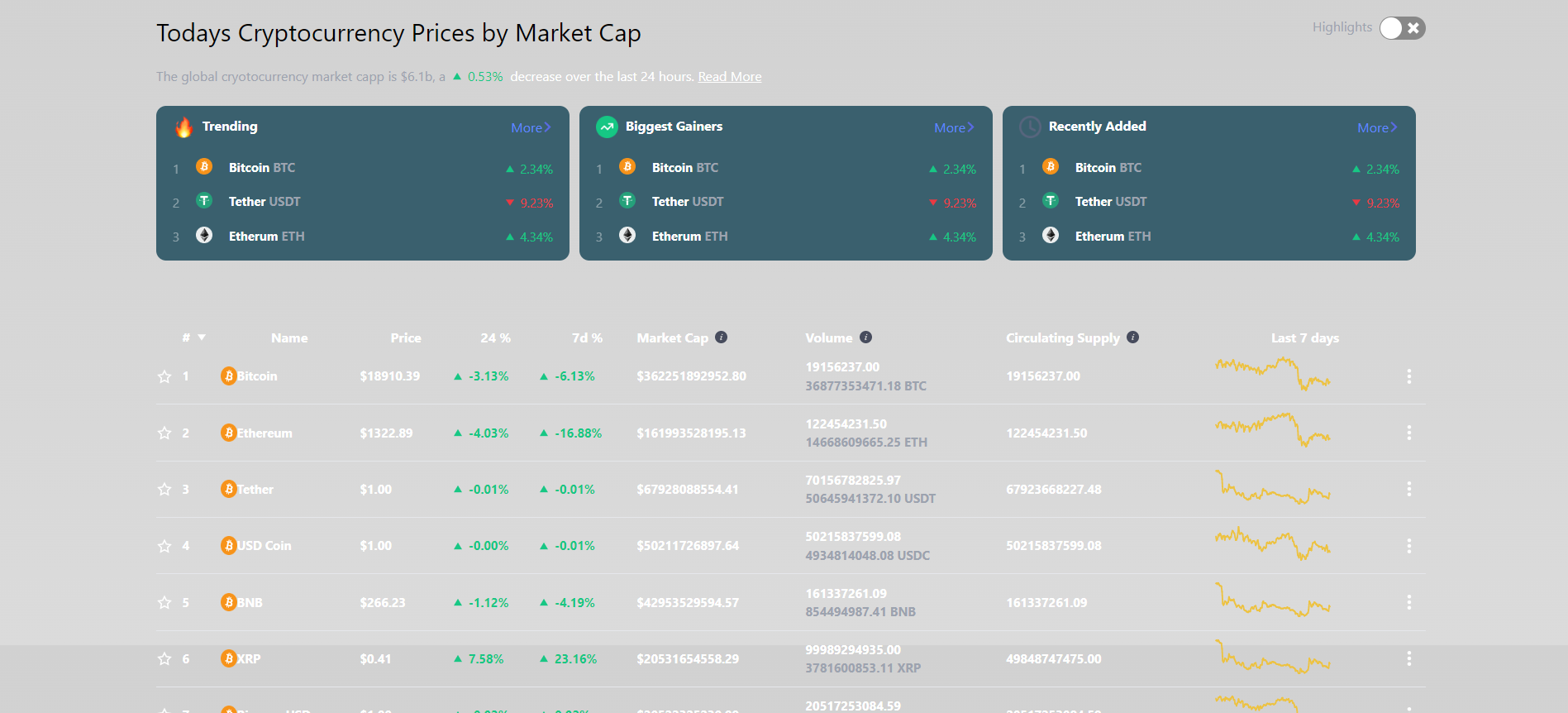This screenshot has width=1568, height=713.
Task: Click the USD Coin name in table
Action: pyautogui.click(x=264, y=545)
